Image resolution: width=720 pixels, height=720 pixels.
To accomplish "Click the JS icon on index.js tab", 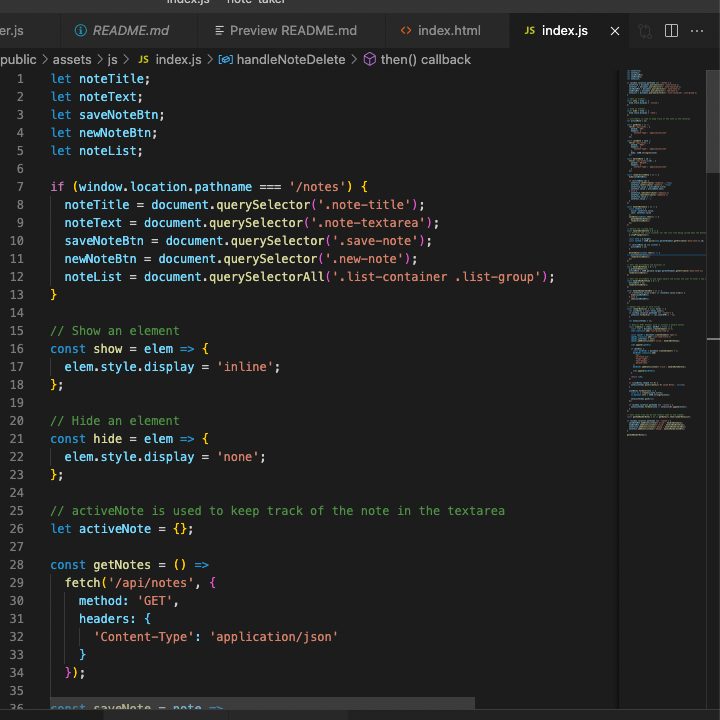I will tap(529, 31).
